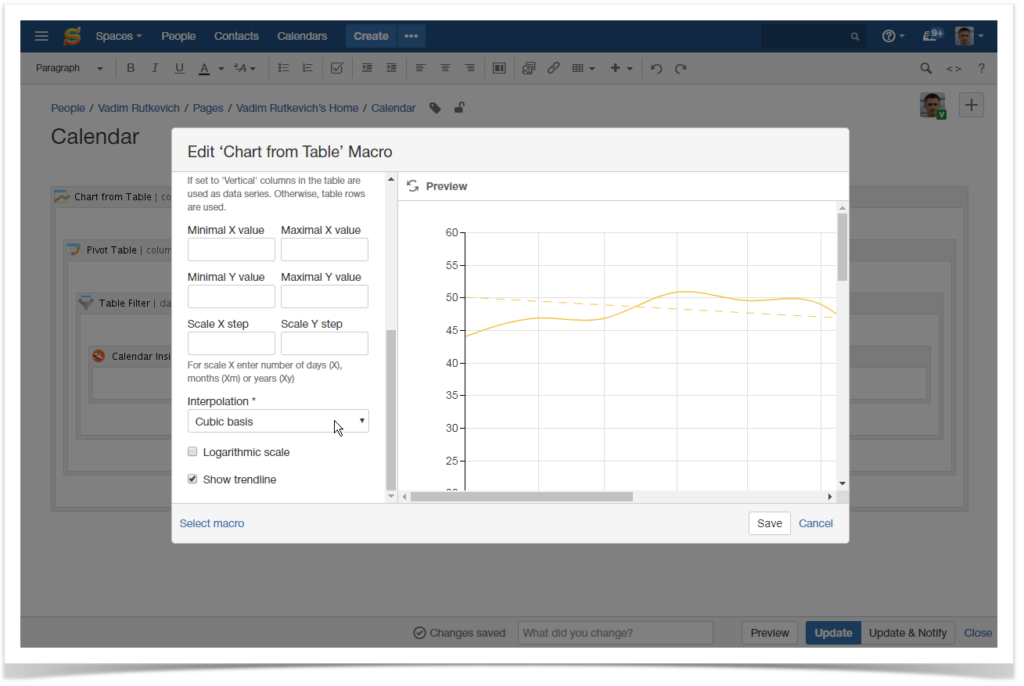
Task: Click the task list icon
Action: 336,68
